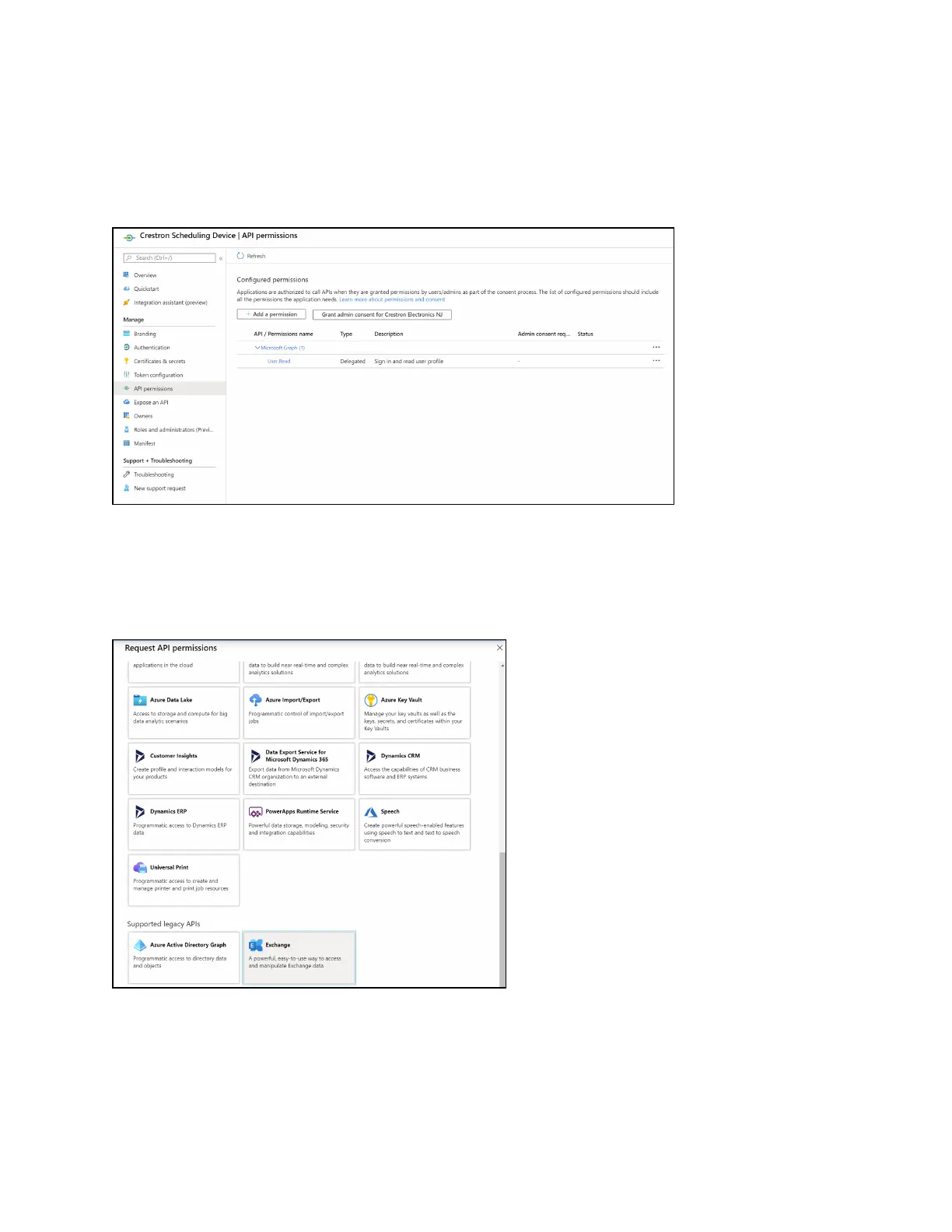The width and height of the screenshot is (952, 1232).
Task: Open the more options menu for User.Read row
Action: 656,361
